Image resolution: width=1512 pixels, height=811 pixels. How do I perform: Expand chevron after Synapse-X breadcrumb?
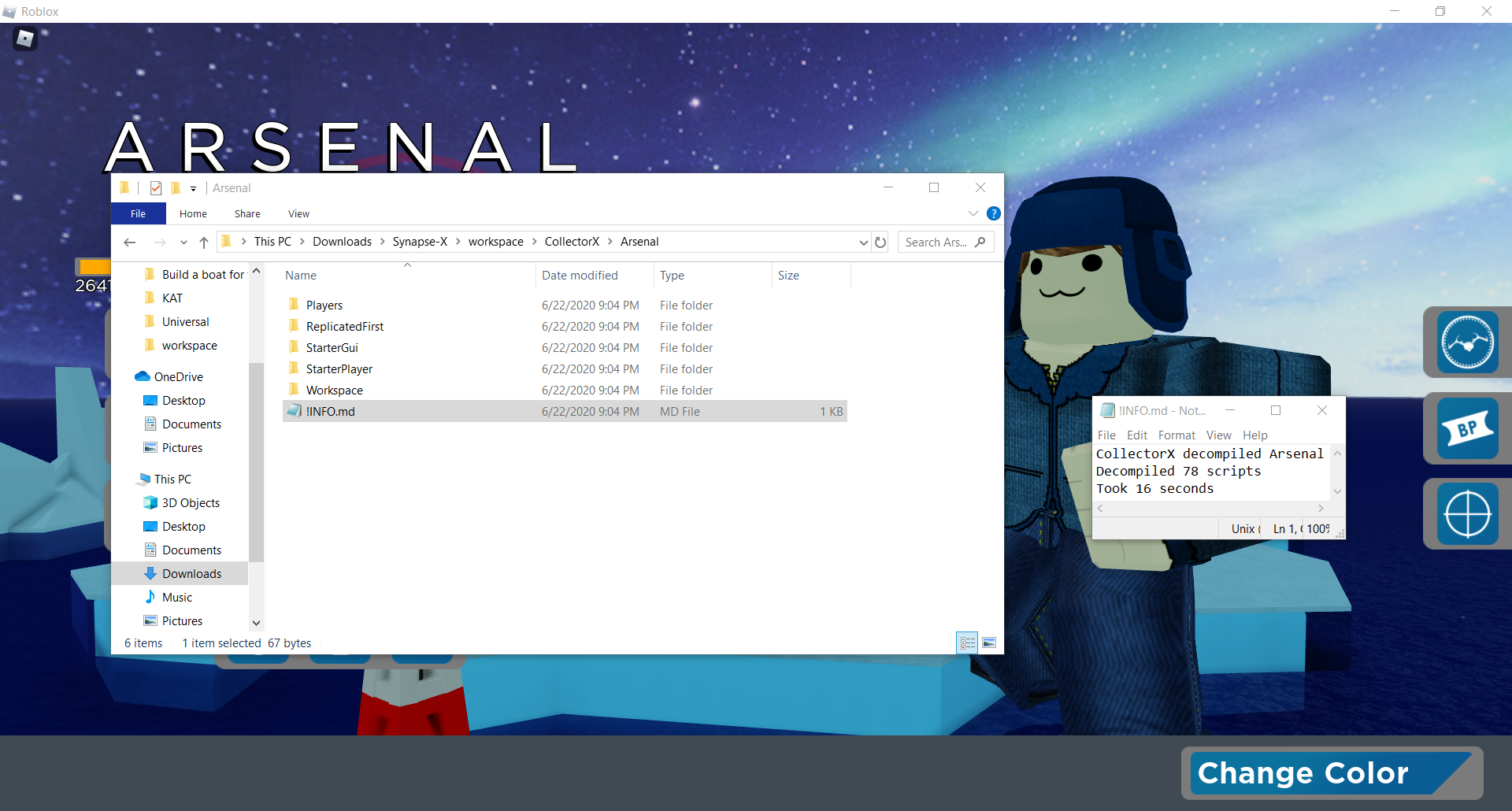(x=458, y=242)
